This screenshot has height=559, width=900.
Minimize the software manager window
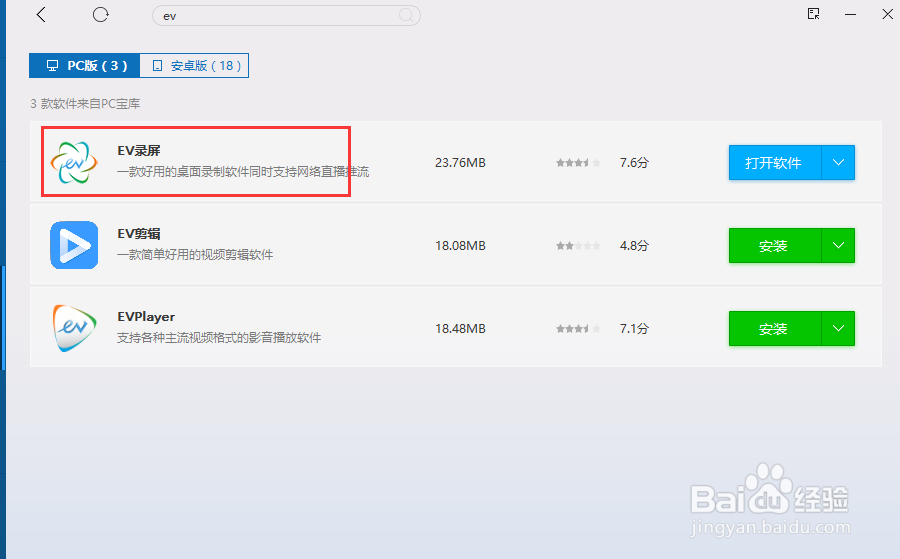click(x=851, y=14)
